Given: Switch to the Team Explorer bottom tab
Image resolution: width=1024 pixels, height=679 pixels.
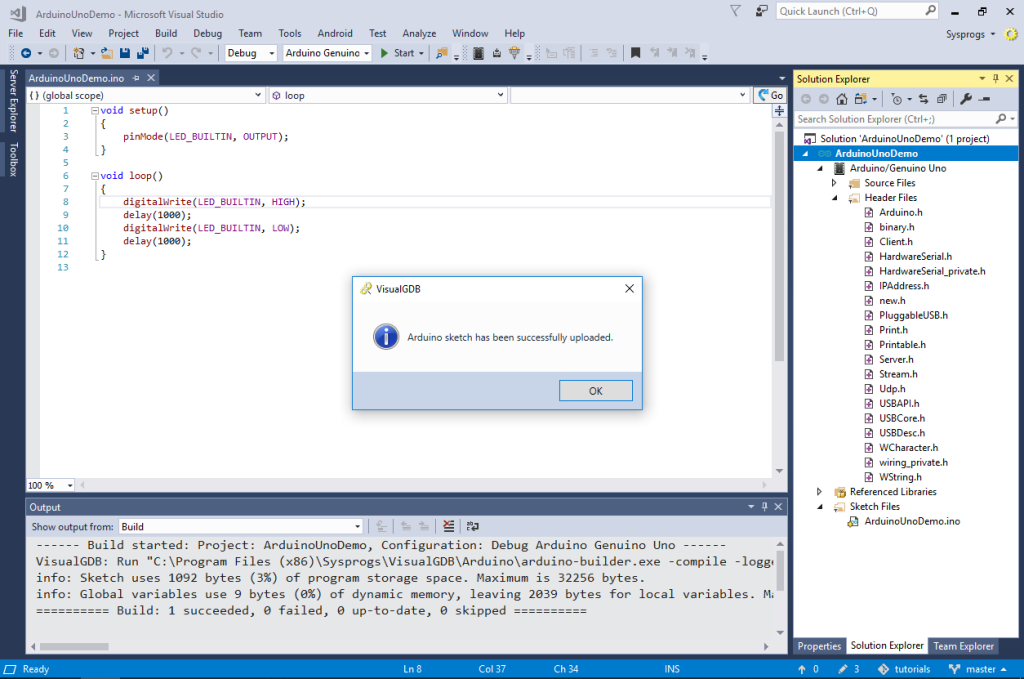Looking at the screenshot, I should point(963,646).
